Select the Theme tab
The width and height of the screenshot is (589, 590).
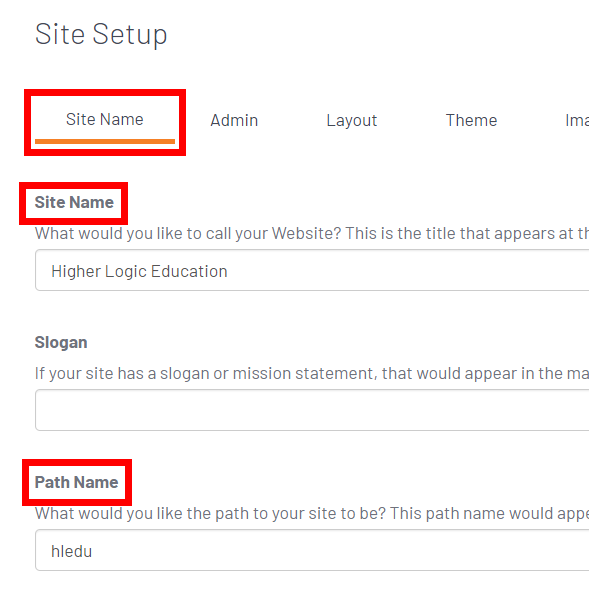point(471,121)
